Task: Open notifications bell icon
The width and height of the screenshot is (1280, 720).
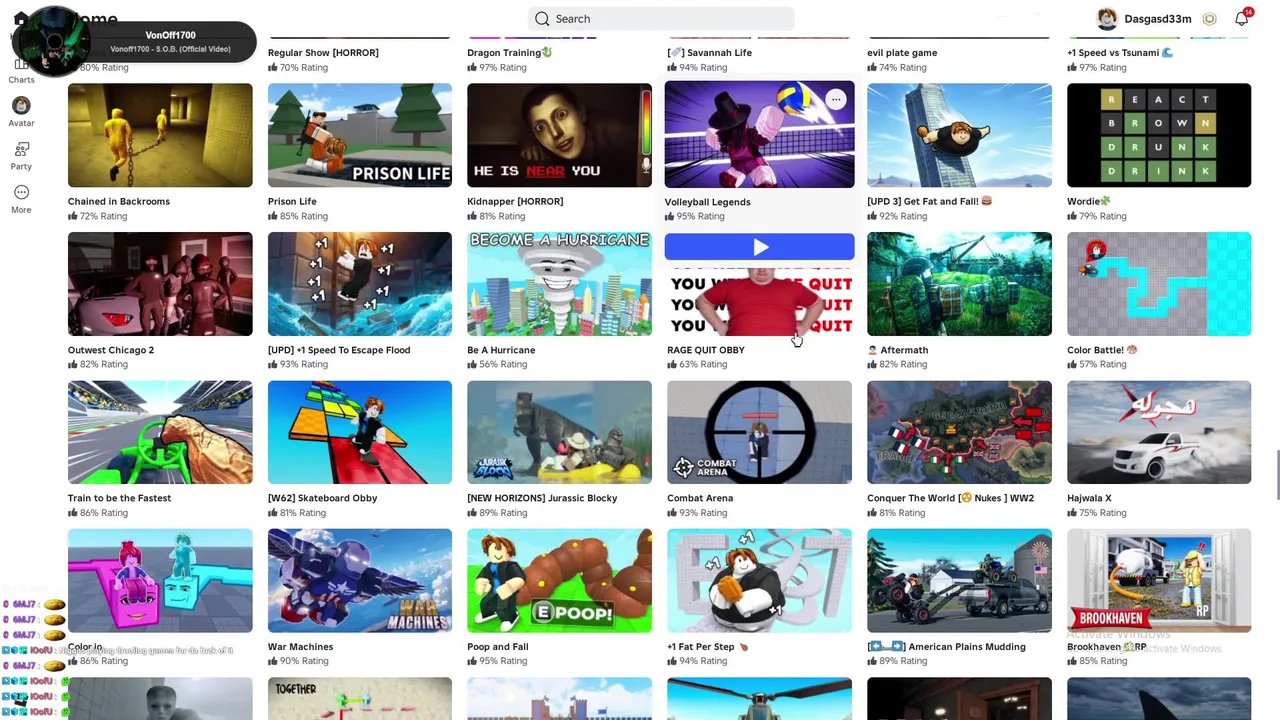Action: point(1242,18)
